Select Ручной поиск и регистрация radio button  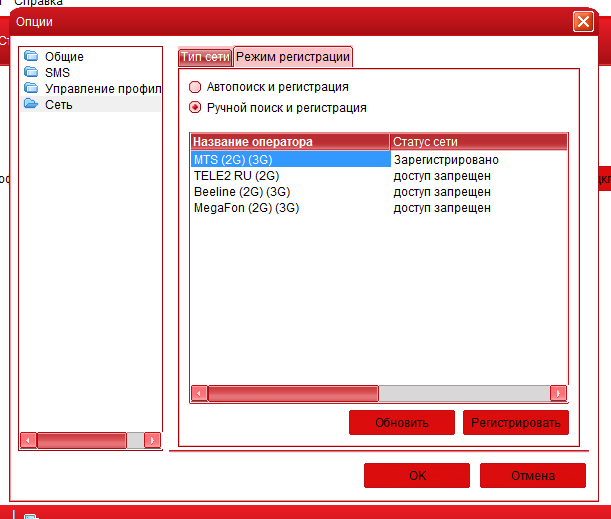pyautogui.click(x=195, y=107)
